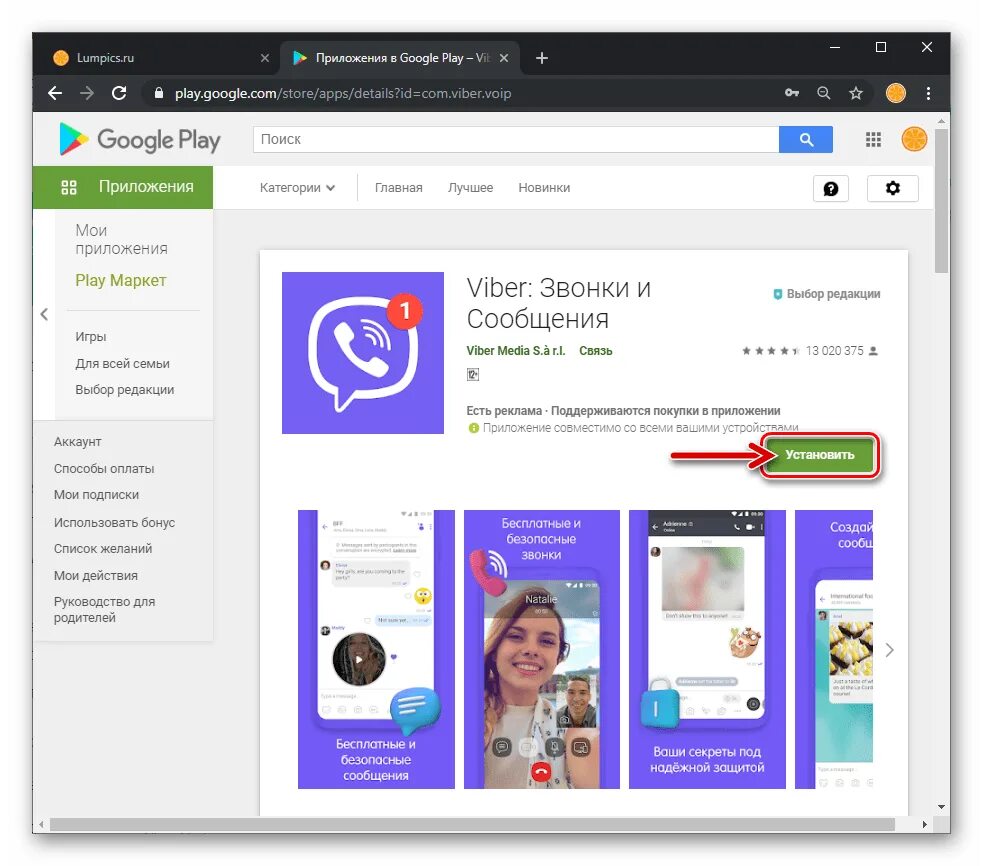This screenshot has width=983, height=866.
Task: Bookmark this page with the star icon
Action: 856,93
